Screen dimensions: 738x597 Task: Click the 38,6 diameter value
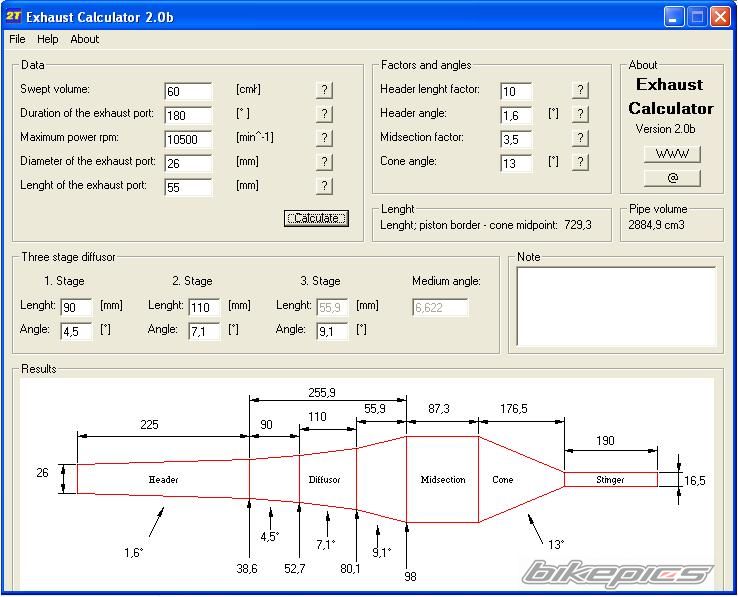247,569
